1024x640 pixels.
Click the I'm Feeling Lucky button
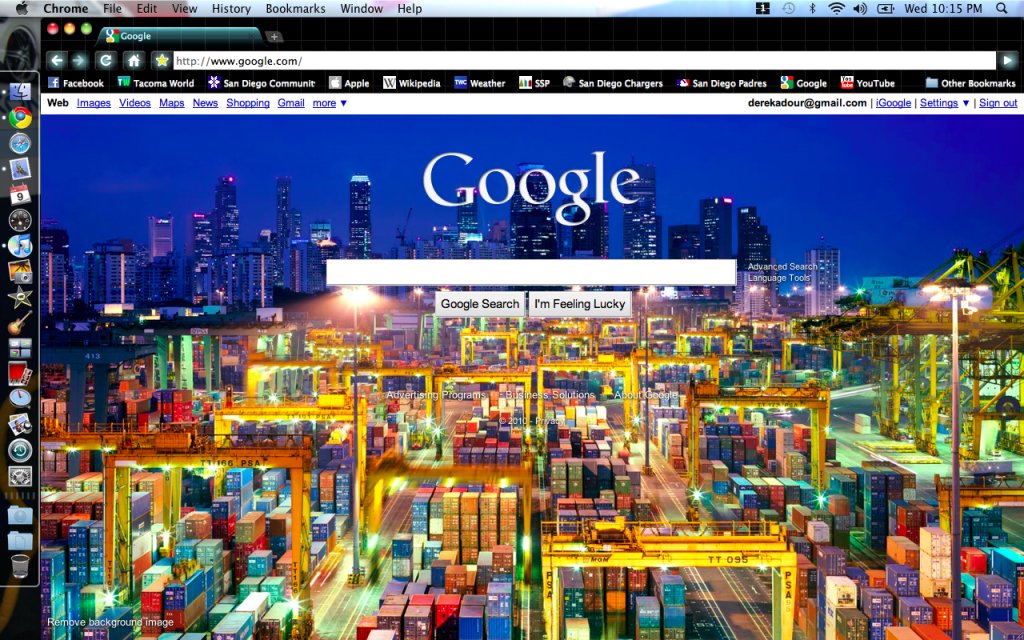click(580, 304)
